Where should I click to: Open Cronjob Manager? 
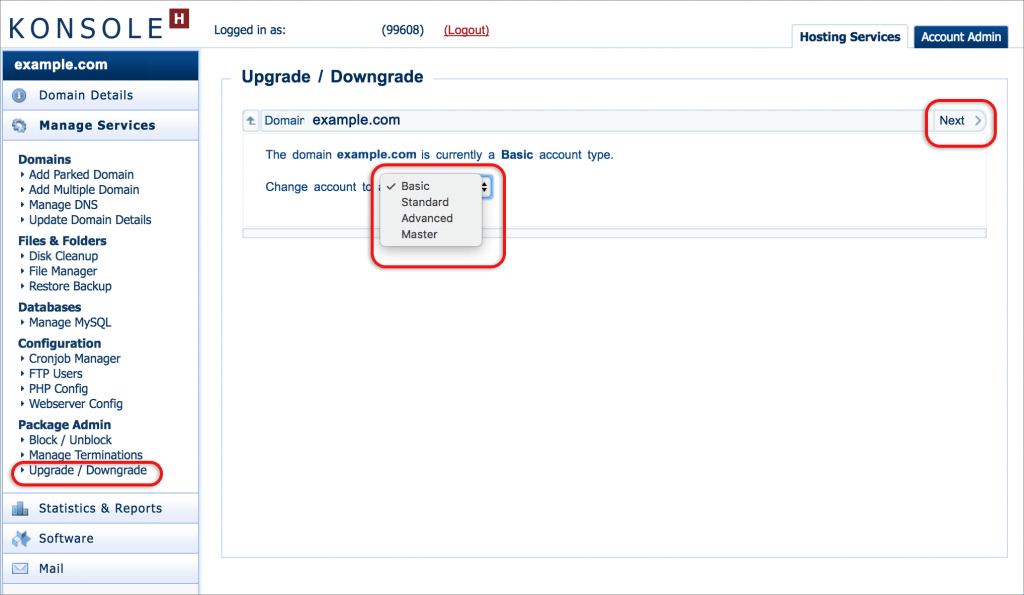pos(74,358)
